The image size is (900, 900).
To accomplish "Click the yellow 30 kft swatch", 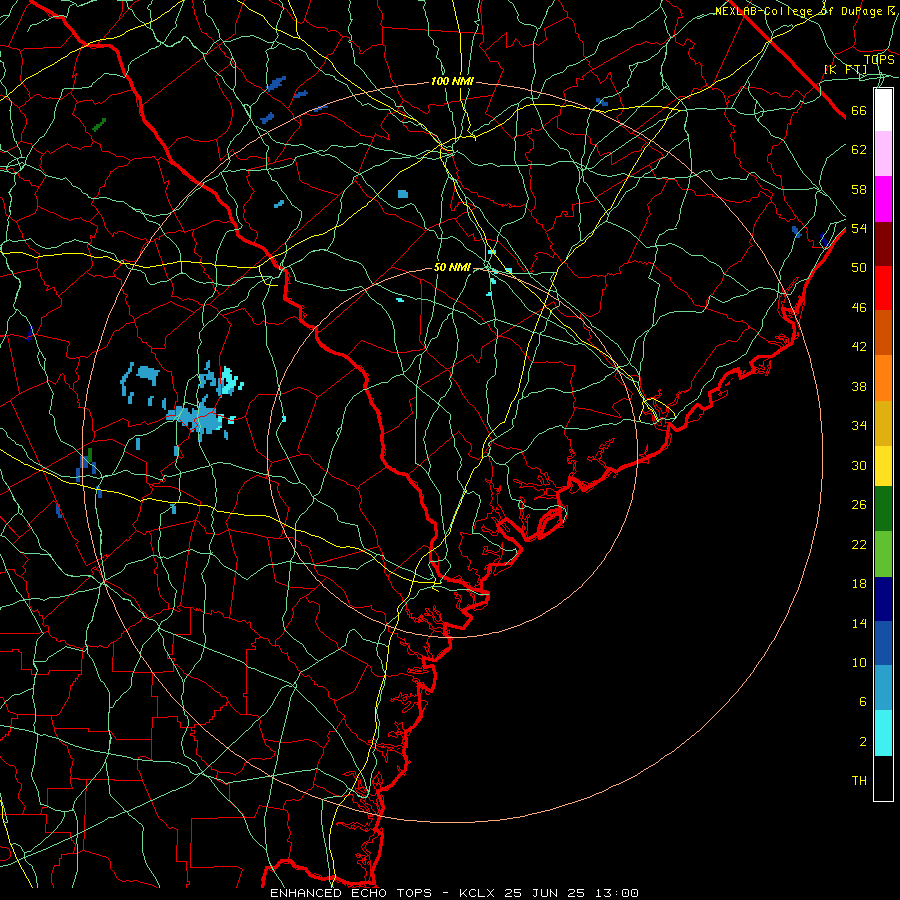I will (x=883, y=466).
